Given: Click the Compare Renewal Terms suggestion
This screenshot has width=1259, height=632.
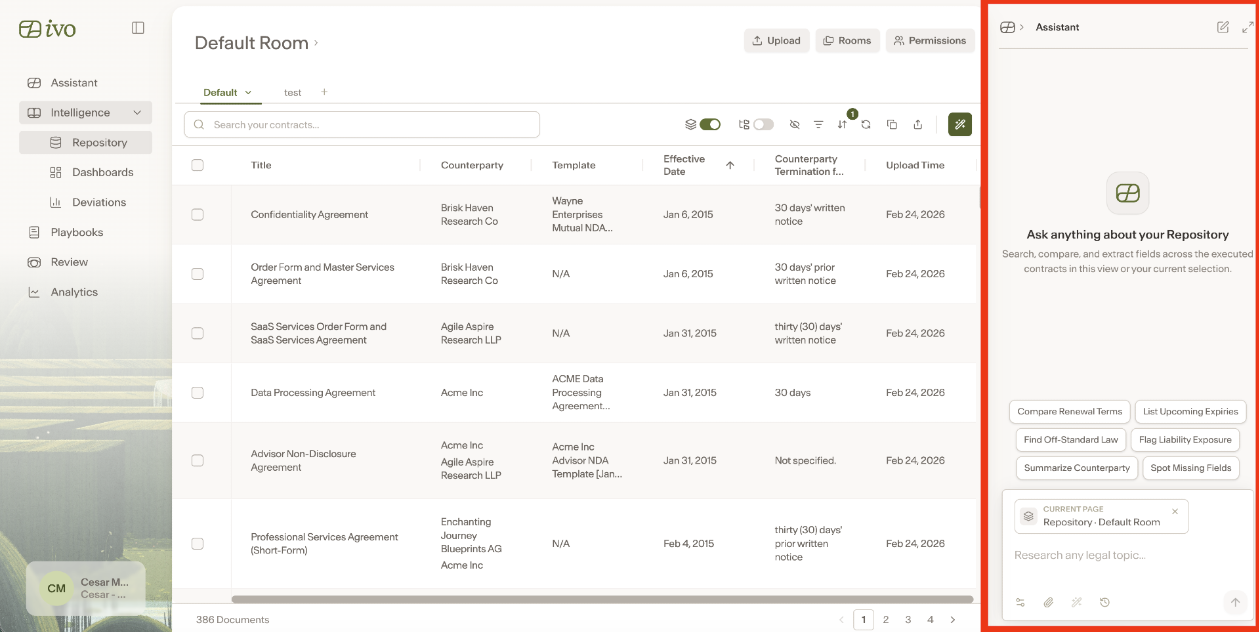Looking at the screenshot, I should pyautogui.click(x=1070, y=411).
